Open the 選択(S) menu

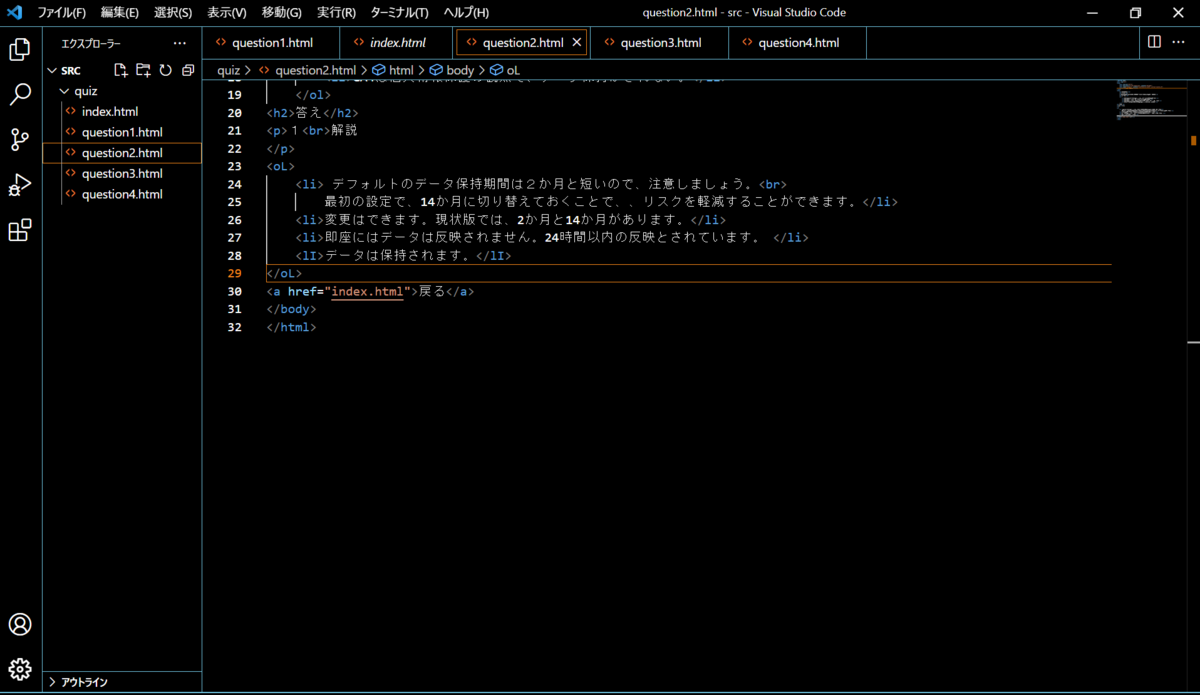tap(173, 13)
